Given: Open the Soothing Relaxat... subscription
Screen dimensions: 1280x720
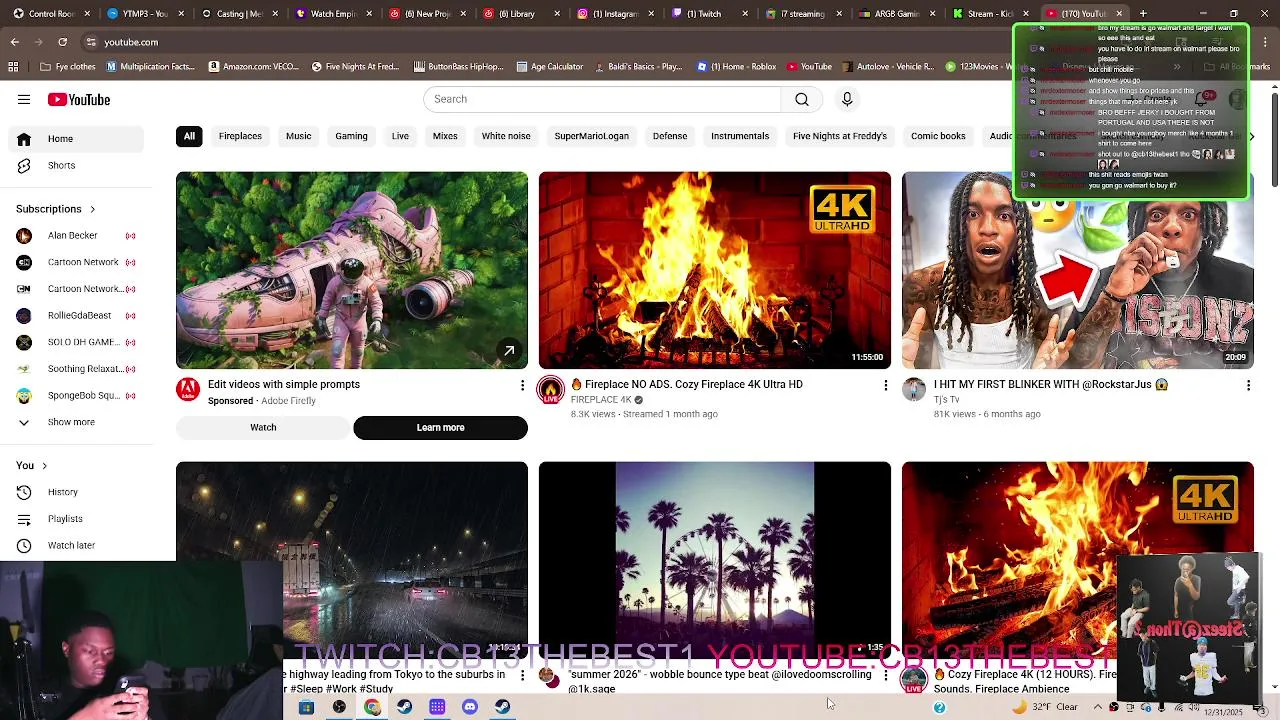Looking at the screenshot, I should (76, 369).
